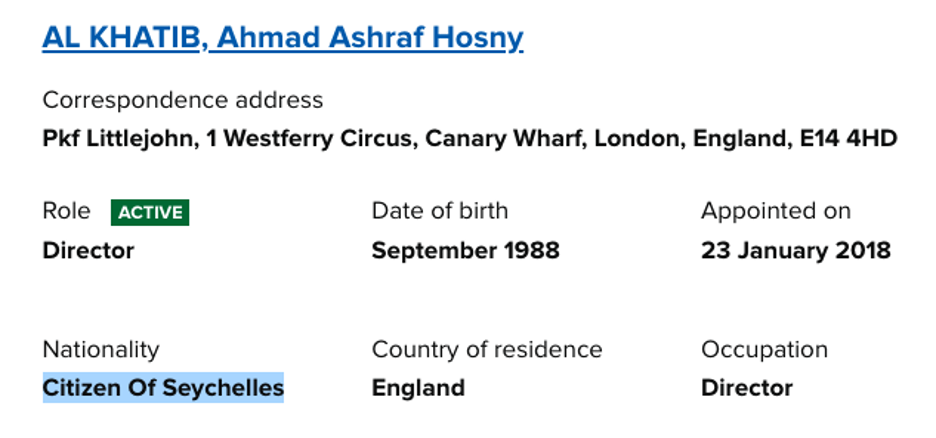This screenshot has height=438, width=936.
Task: Open the AL KHATIB, Ahmad Ashraf Hosny link
Action: point(282,38)
